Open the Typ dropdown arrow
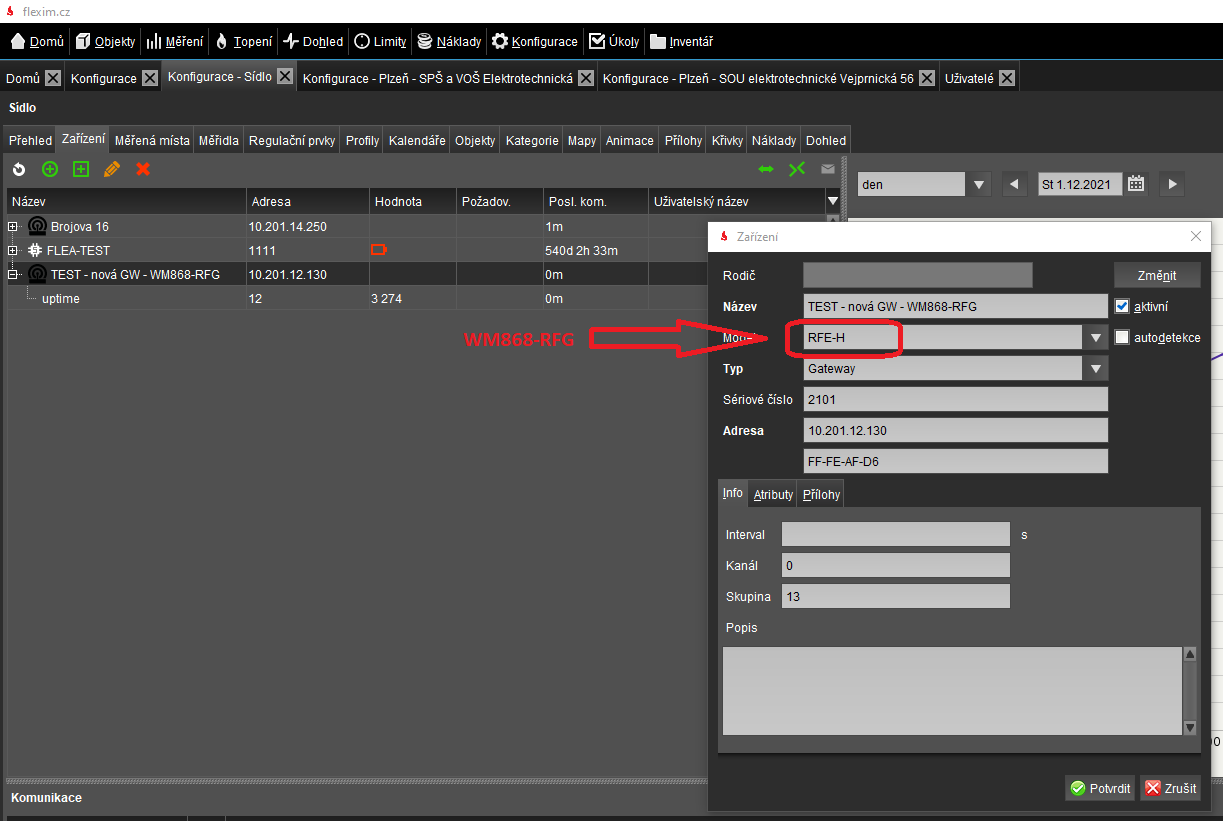 point(1096,368)
